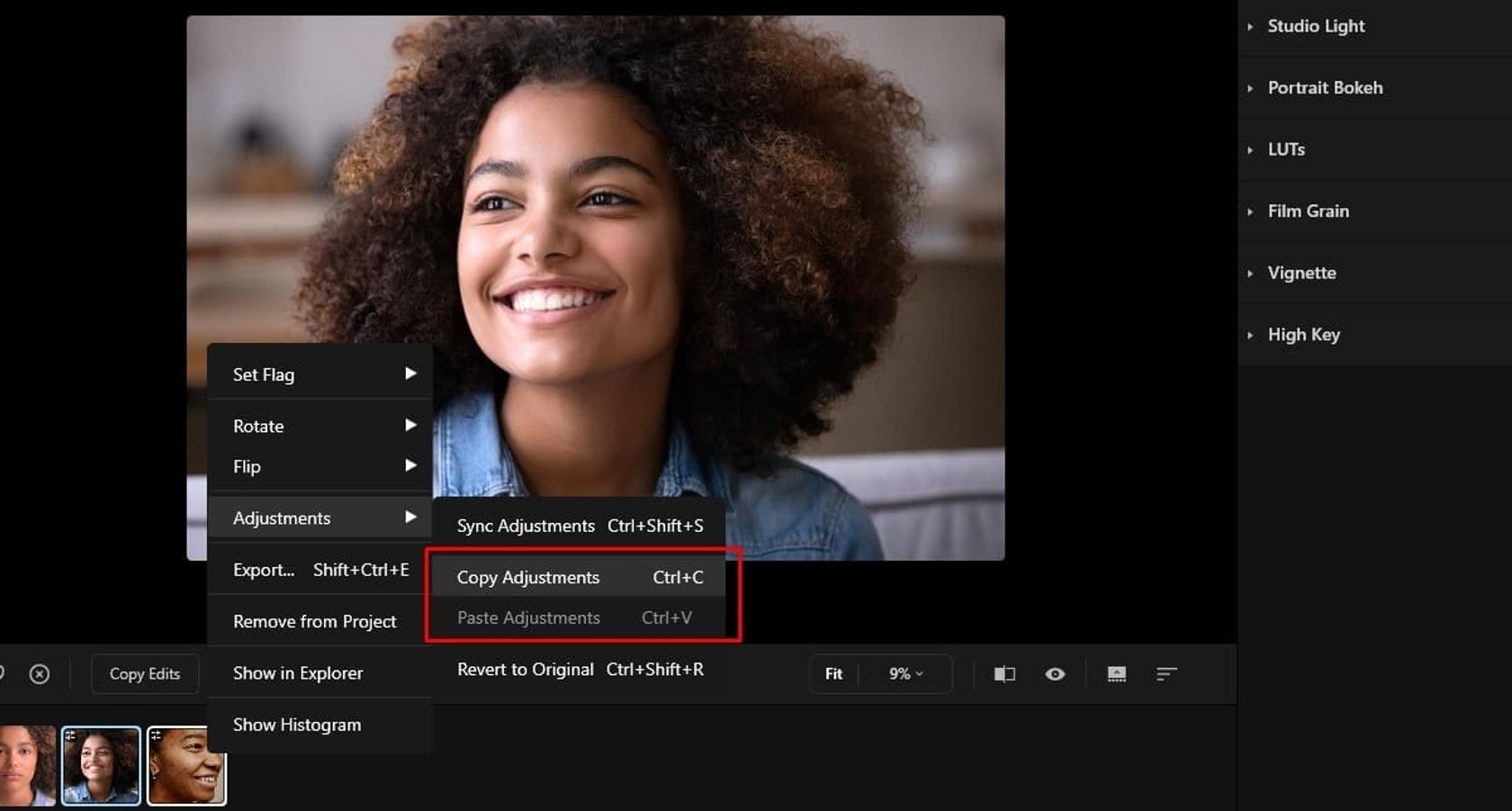This screenshot has height=811, width=1512.
Task: Click the edits badge on the middle thumbnail
Action: tap(73, 735)
